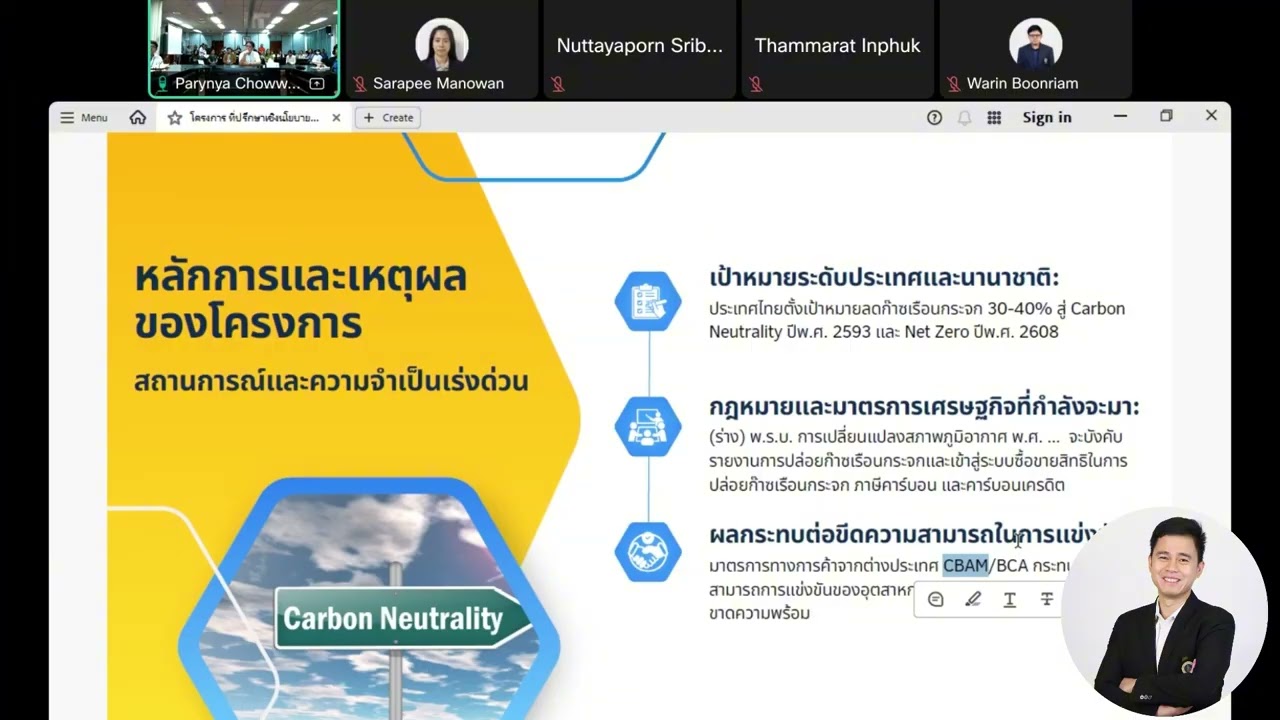This screenshot has height=720, width=1280.
Task: Click the line starting (ร่าง) พ.ร.บ.
Action: point(916,437)
